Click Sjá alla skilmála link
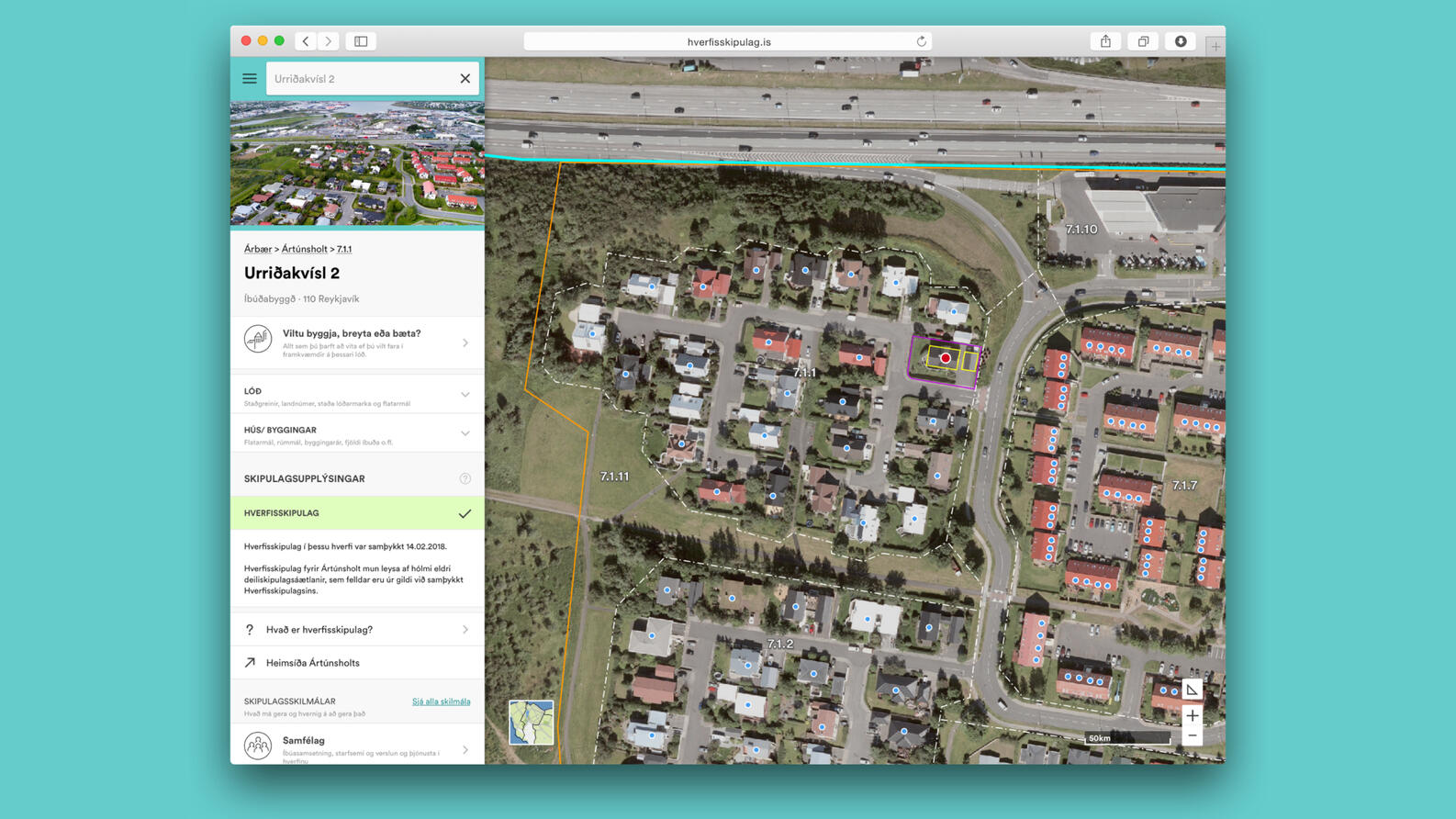The image size is (1456, 819). coord(441,701)
